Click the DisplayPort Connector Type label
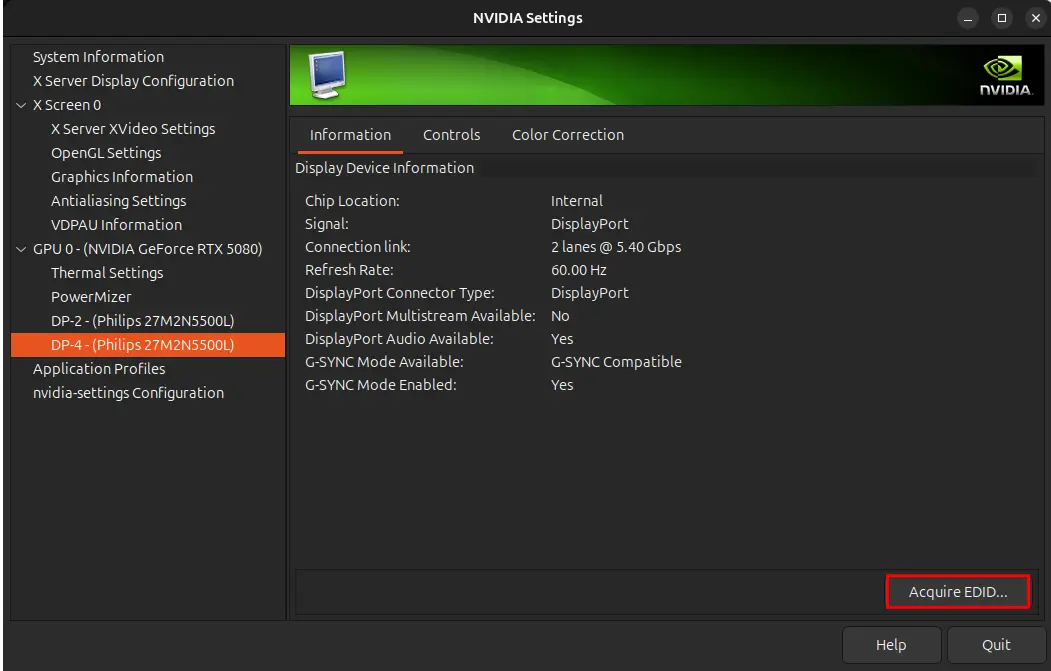The image size is (1051, 671). click(x=399, y=293)
